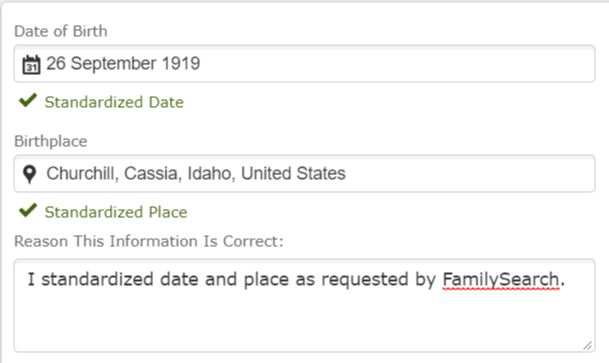Image resolution: width=609 pixels, height=363 pixels.
Task: Click the Reason This Information Is Correct label
Action: [149, 241]
